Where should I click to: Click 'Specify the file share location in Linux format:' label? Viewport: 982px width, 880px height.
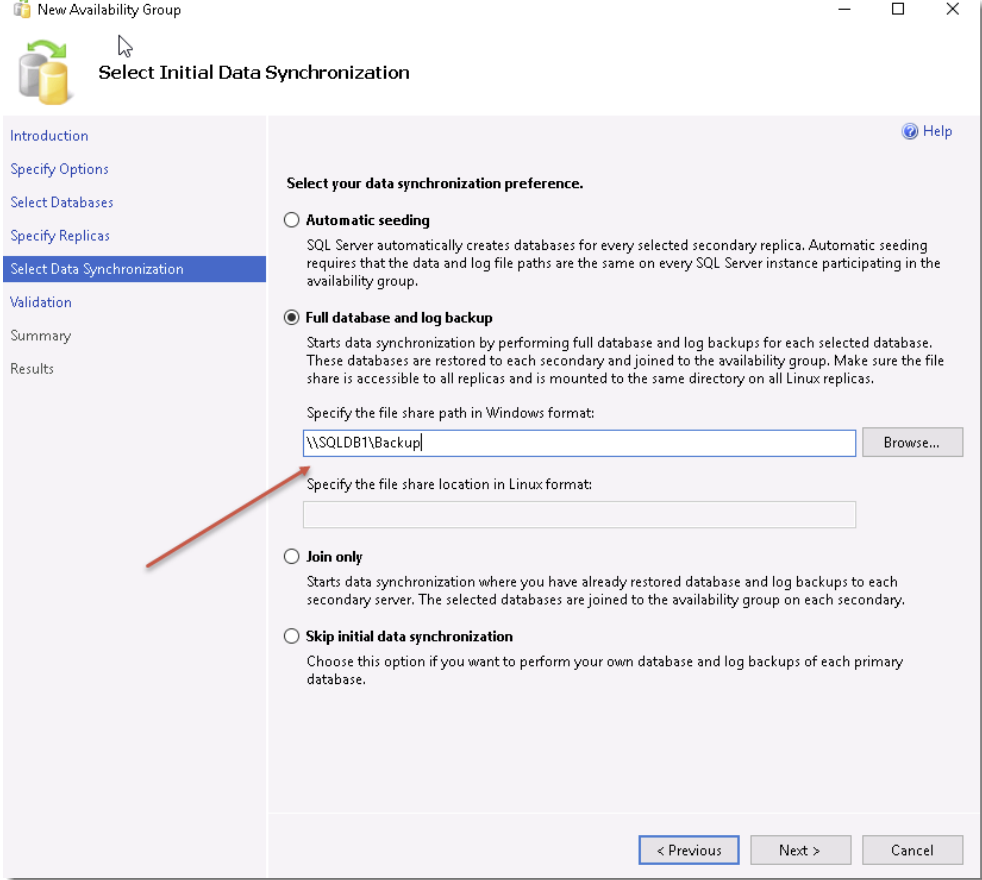(449, 484)
